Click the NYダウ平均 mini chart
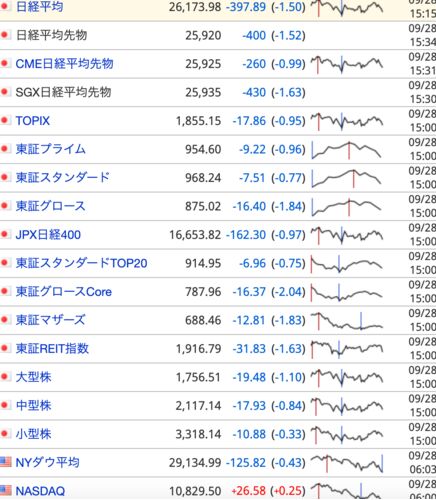The image size is (436, 500). coord(347,463)
